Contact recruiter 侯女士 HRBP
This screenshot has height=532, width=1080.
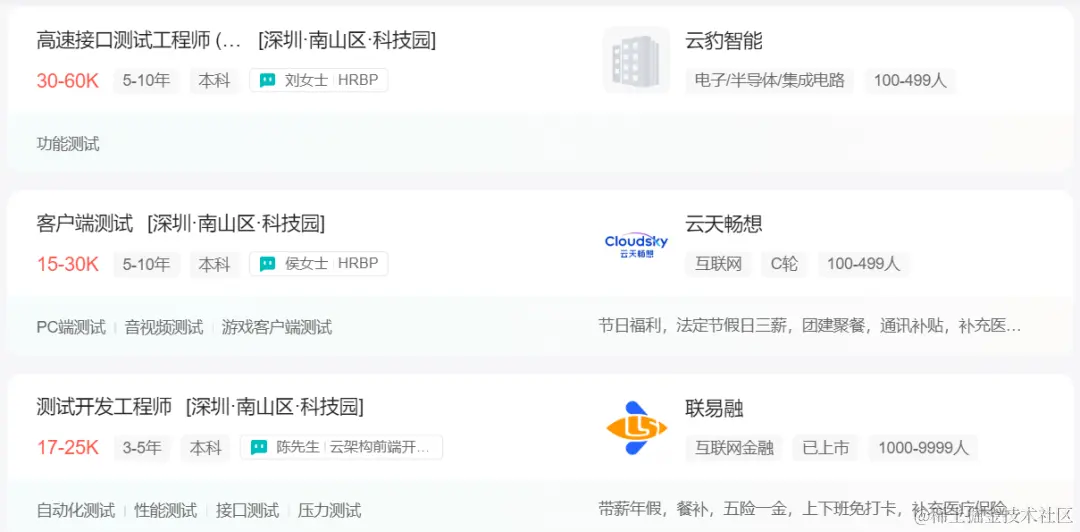319,264
